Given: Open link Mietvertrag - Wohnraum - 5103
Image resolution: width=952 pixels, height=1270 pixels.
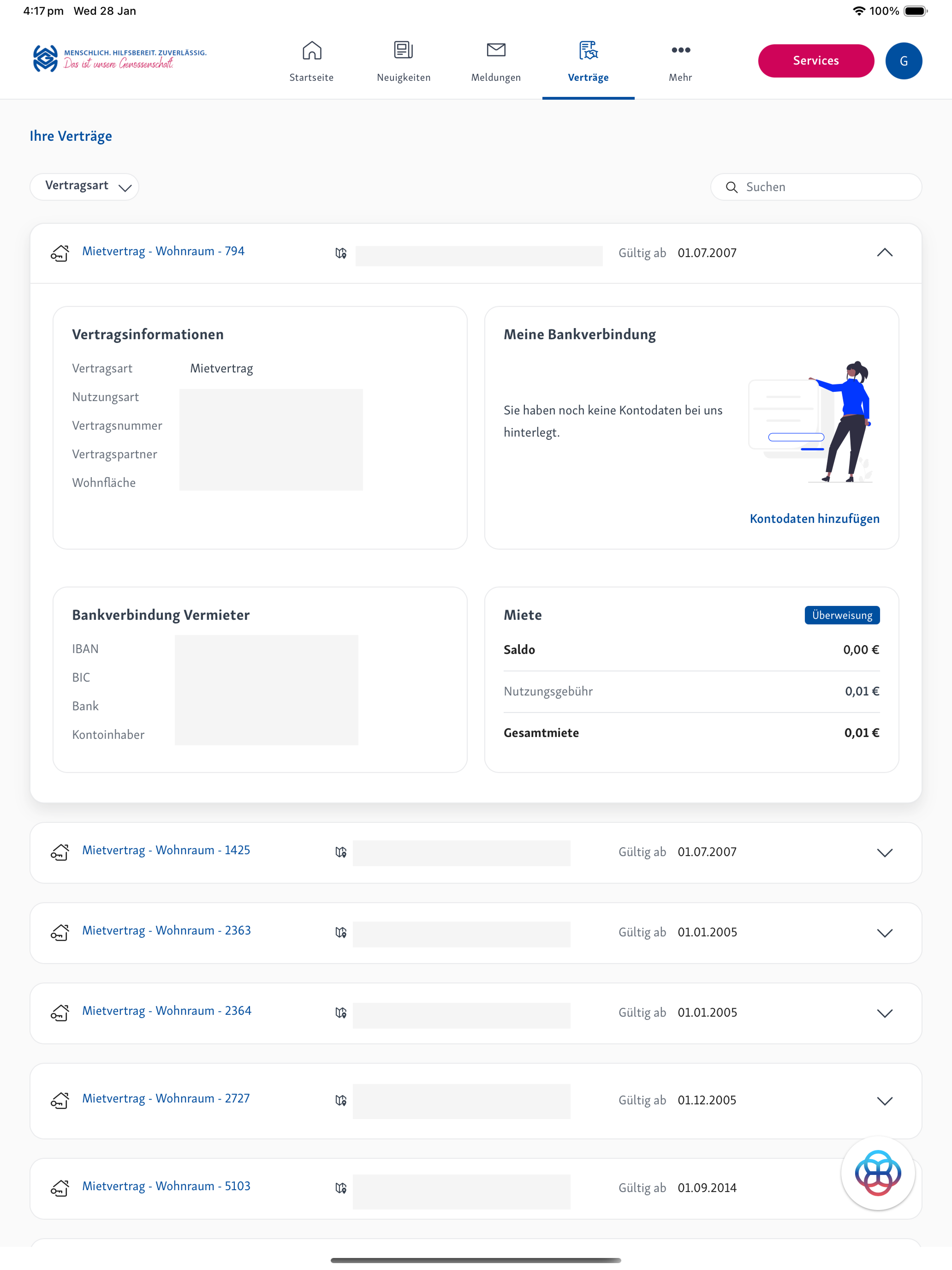Looking at the screenshot, I should click(166, 1187).
